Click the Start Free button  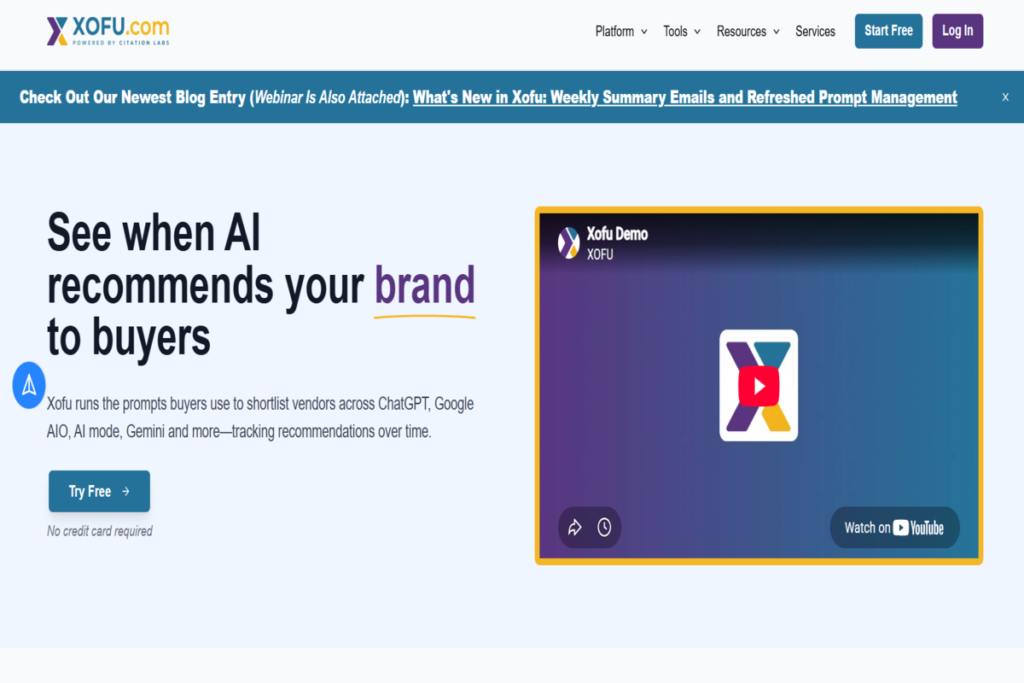pos(888,31)
